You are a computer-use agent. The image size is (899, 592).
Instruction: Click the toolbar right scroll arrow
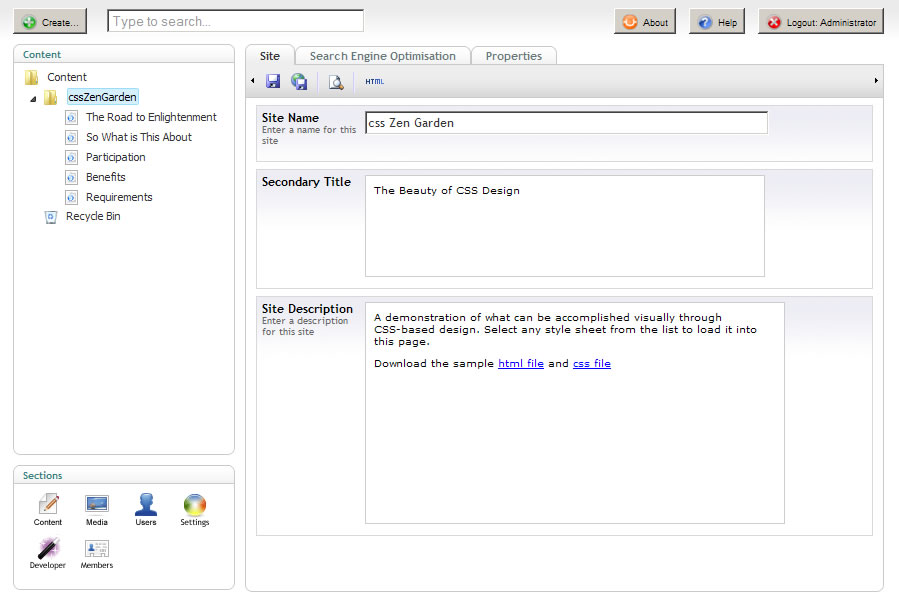[876, 81]
